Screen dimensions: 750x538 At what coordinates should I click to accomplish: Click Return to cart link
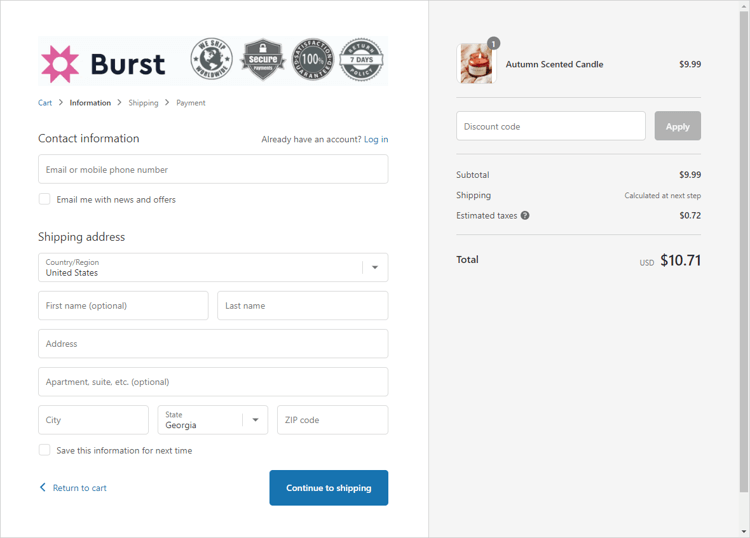point(79,488)
